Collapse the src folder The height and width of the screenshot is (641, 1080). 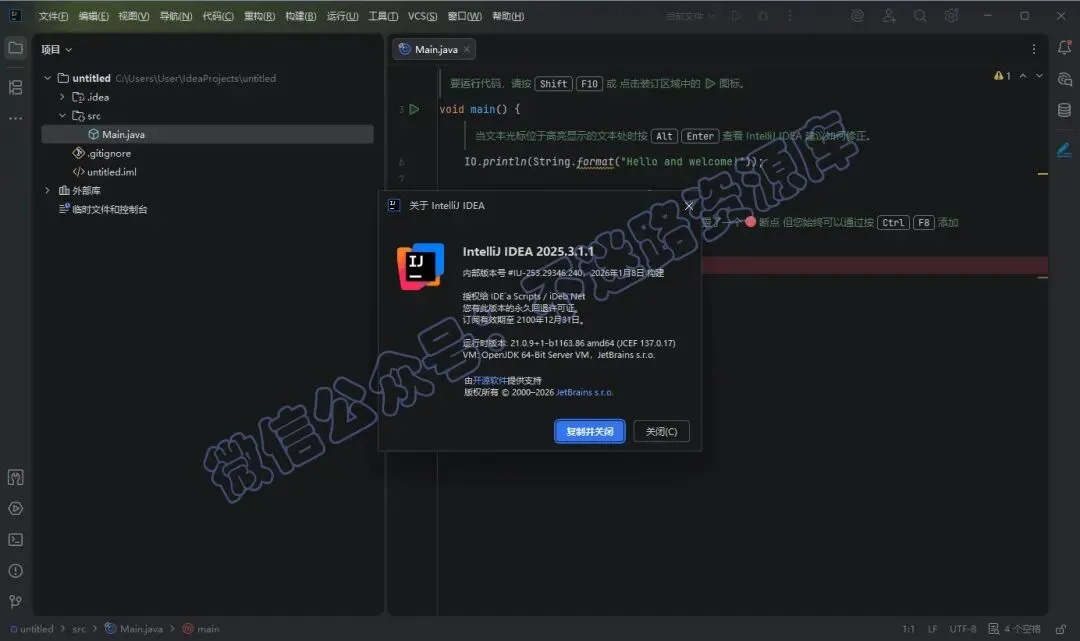pos(62,116)
